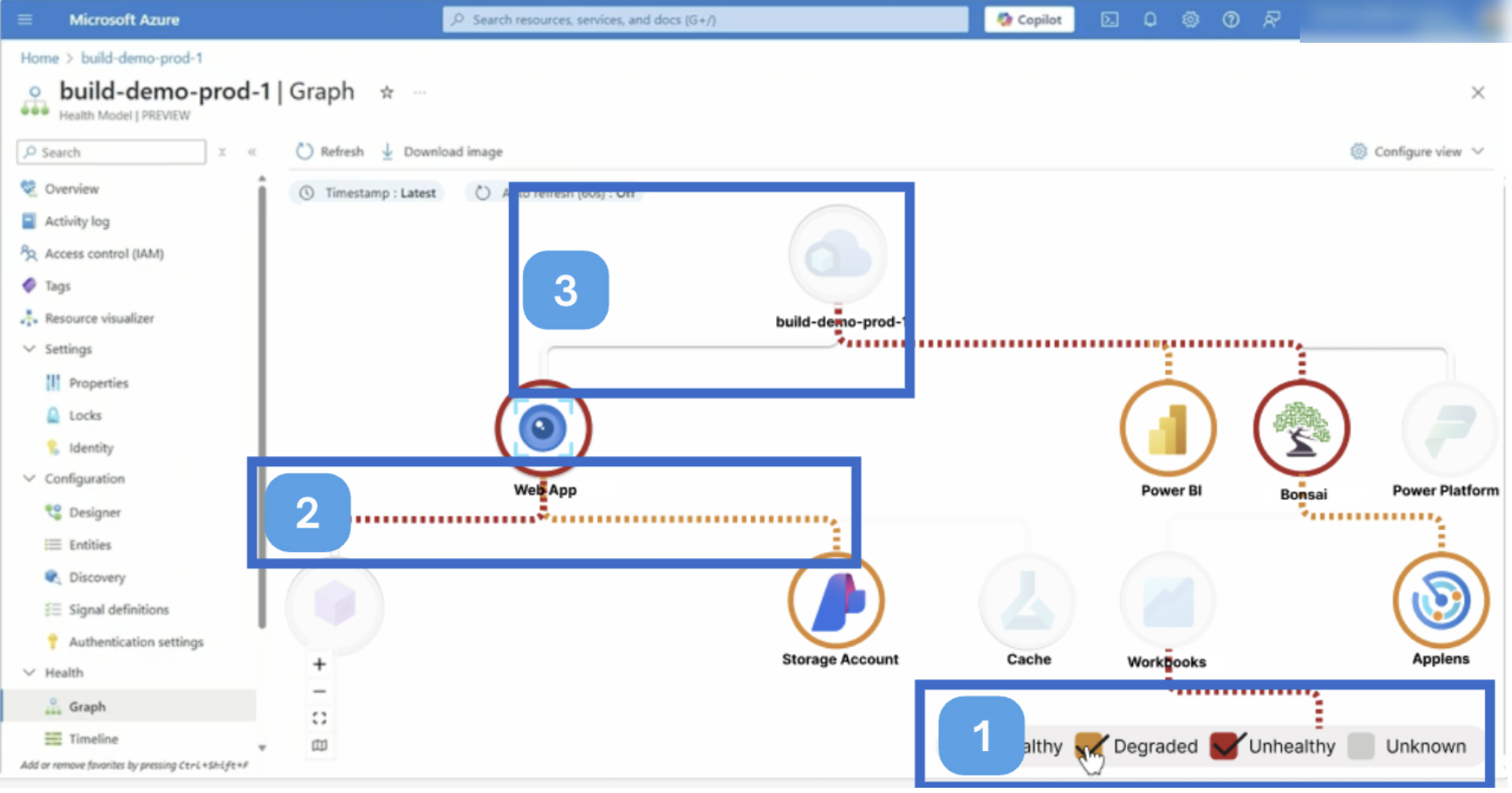Select the Power BI node
This screenshot has width=1512, height=793.
[1168, 429]
